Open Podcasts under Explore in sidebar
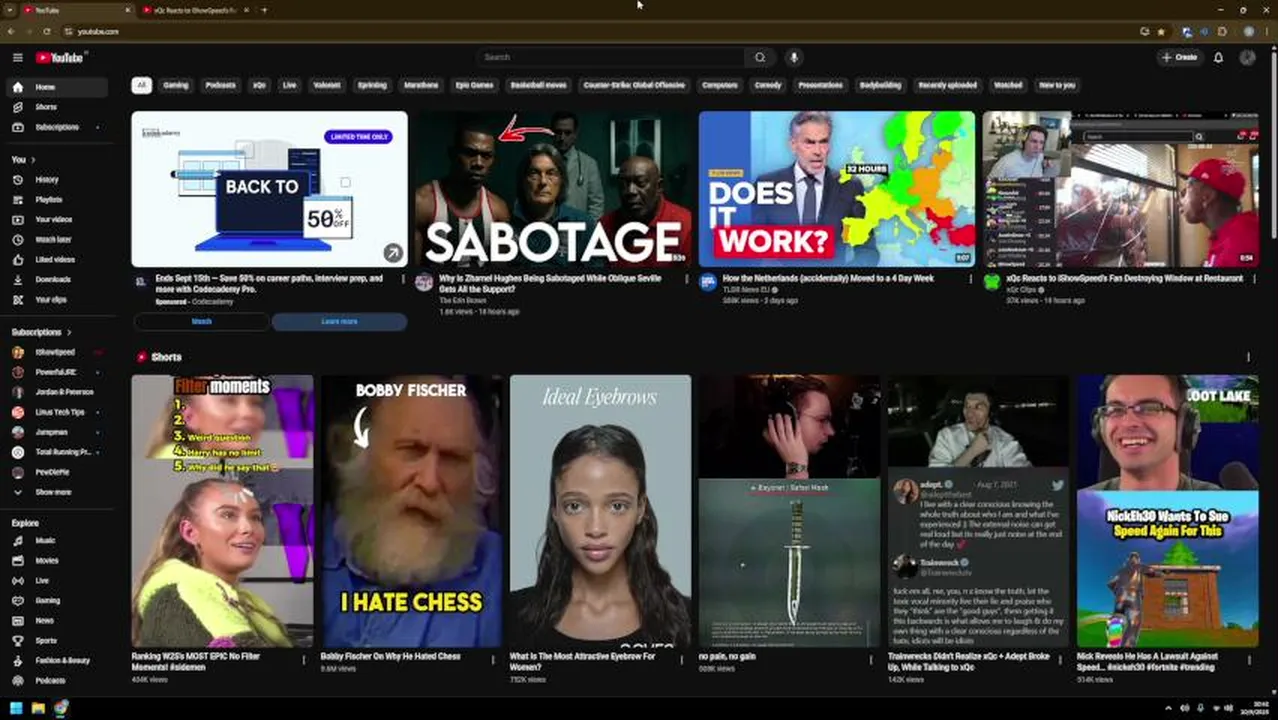 click(x=58, y=680)
